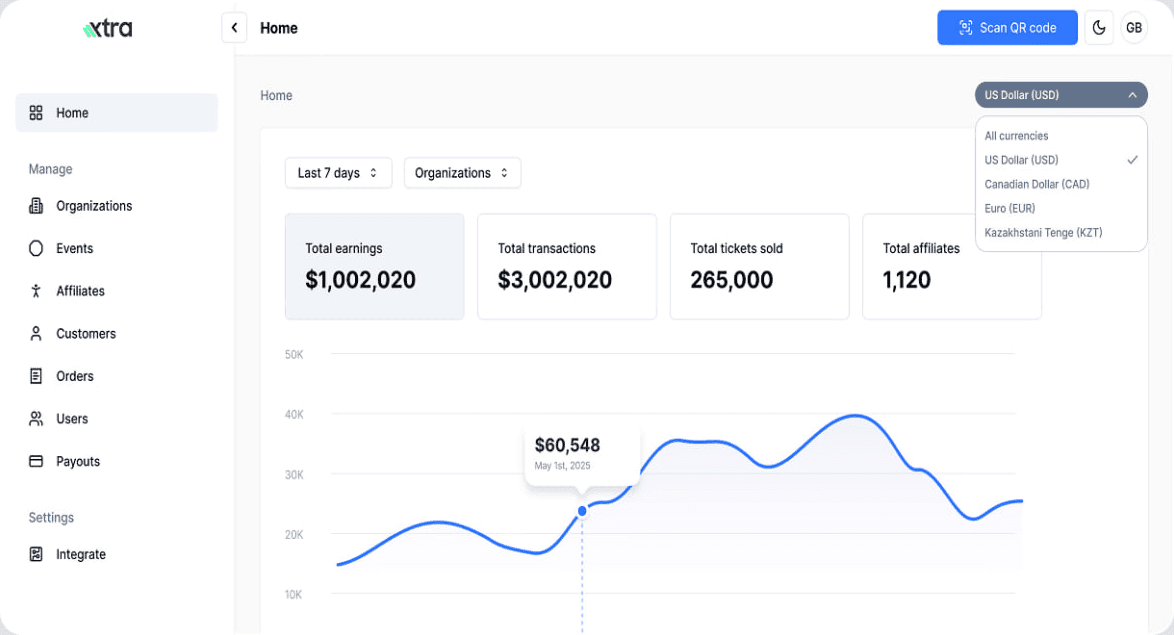Click the Home breadcrumb link
The height and width of the screenshot is (635, 1174).
coord(276,95)
